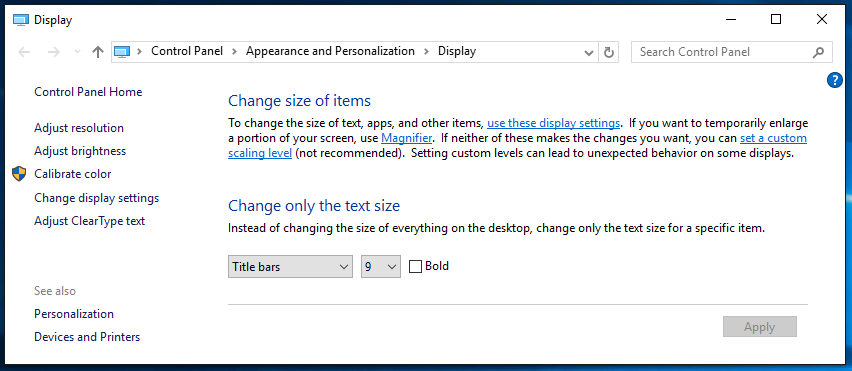Click the Apply button
The height and width of the screenshot is (371, 852).
click(x=760, y=326)
